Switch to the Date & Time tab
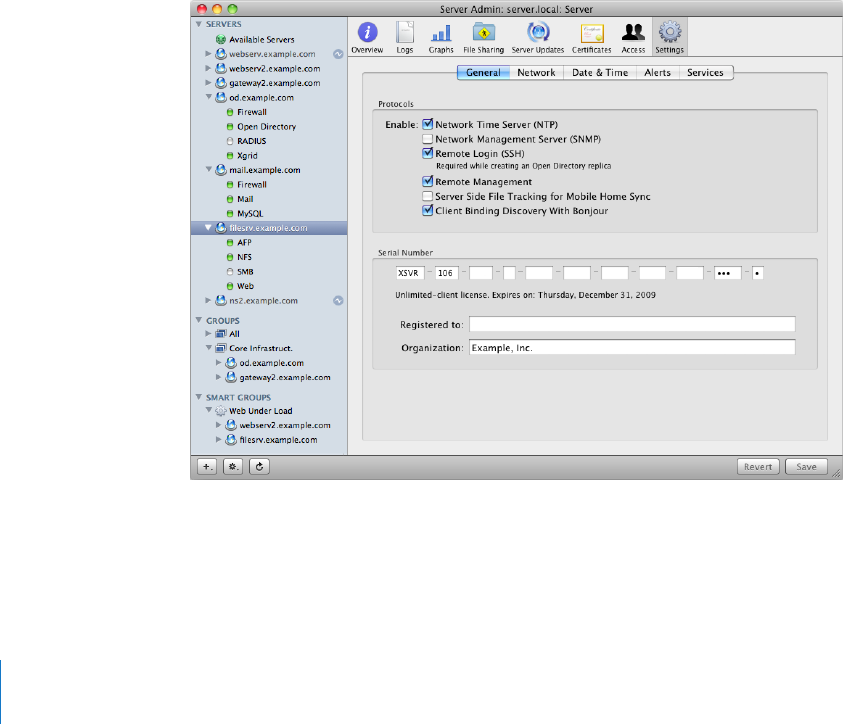Viewport: 843px width, 724px height. point(600,73)
